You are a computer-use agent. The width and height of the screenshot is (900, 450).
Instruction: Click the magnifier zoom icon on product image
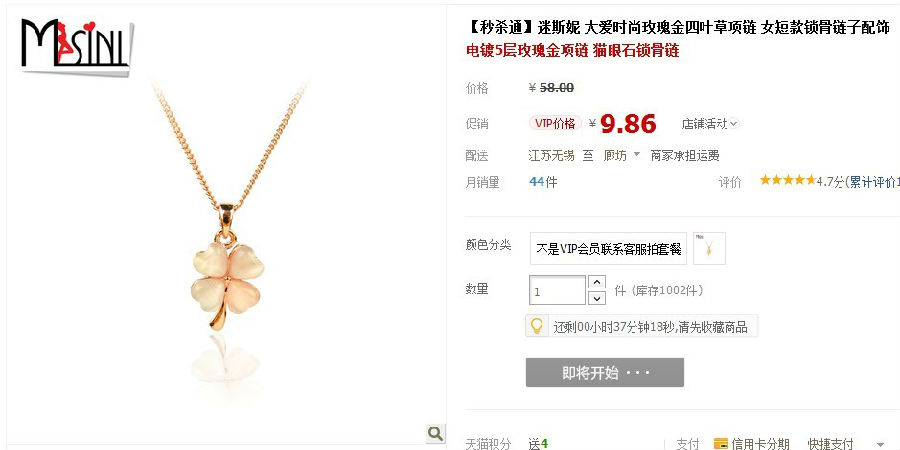pos(436,433)
